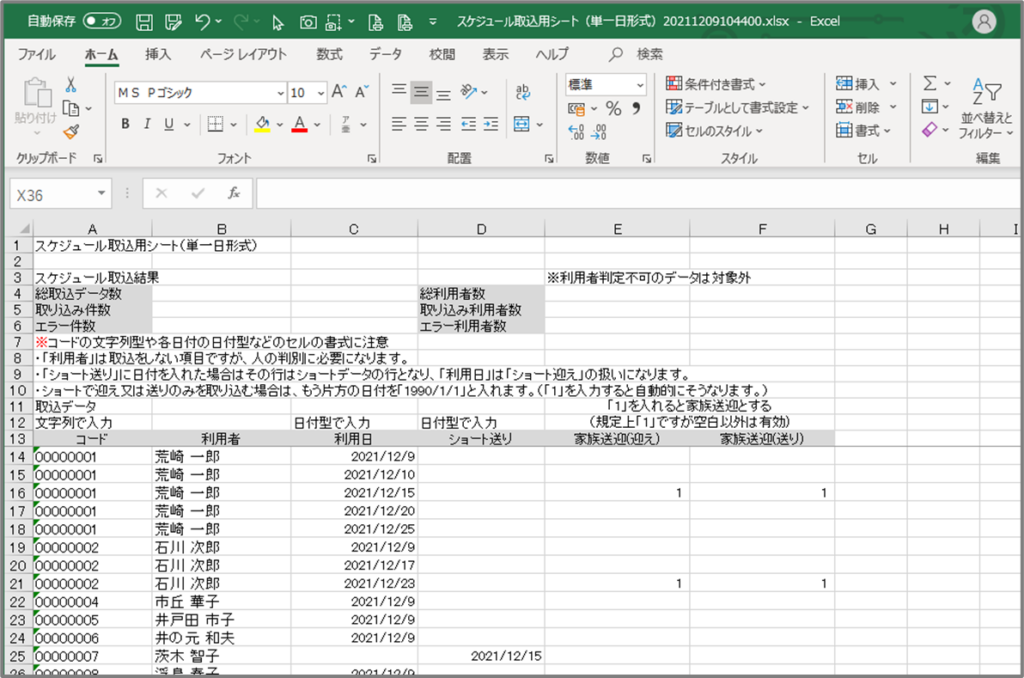Open the ファイル tab
Image resolution: width=1024 pixels, height=678 pixels.
(x=37, y=54)
